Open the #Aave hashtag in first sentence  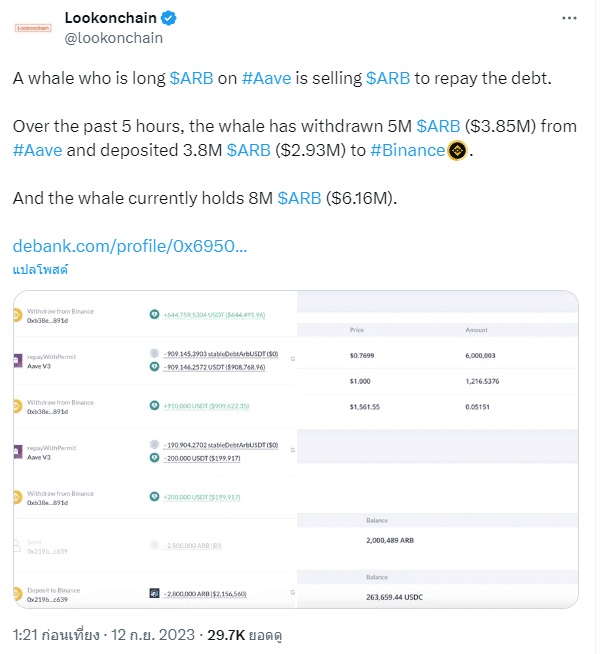(x=267, y=78)
